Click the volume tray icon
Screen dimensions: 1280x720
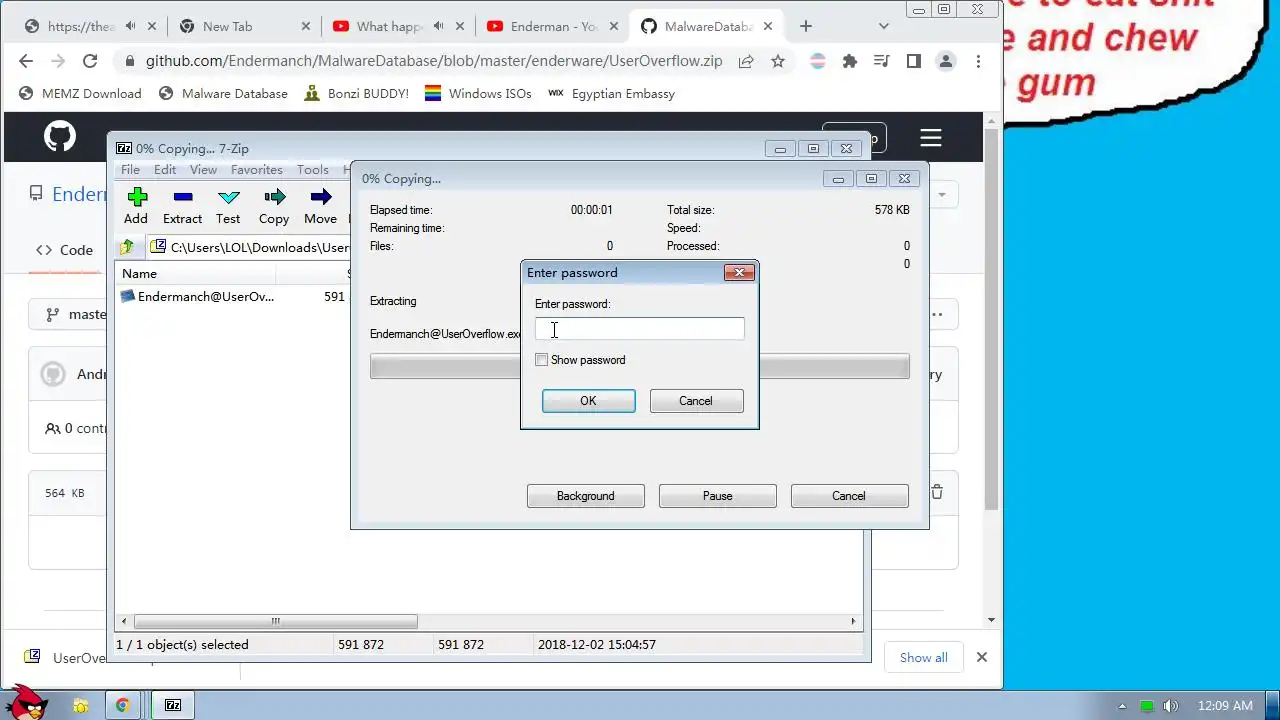[1170, 706]
